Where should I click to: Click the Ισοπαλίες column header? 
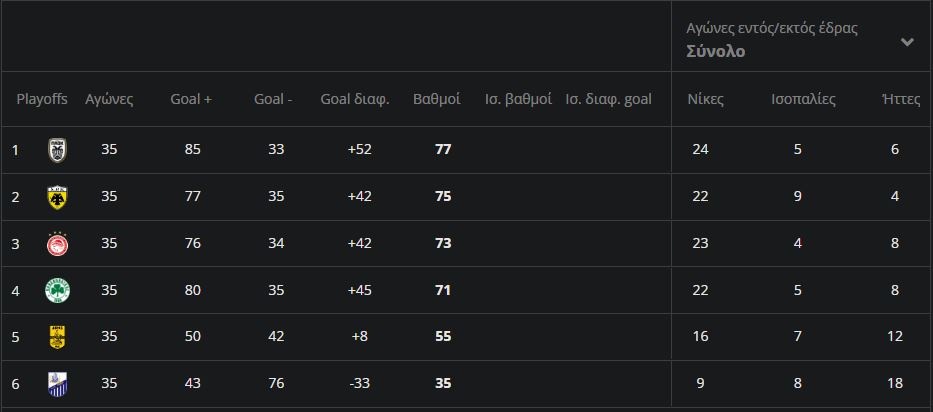[x=803, y=99]
